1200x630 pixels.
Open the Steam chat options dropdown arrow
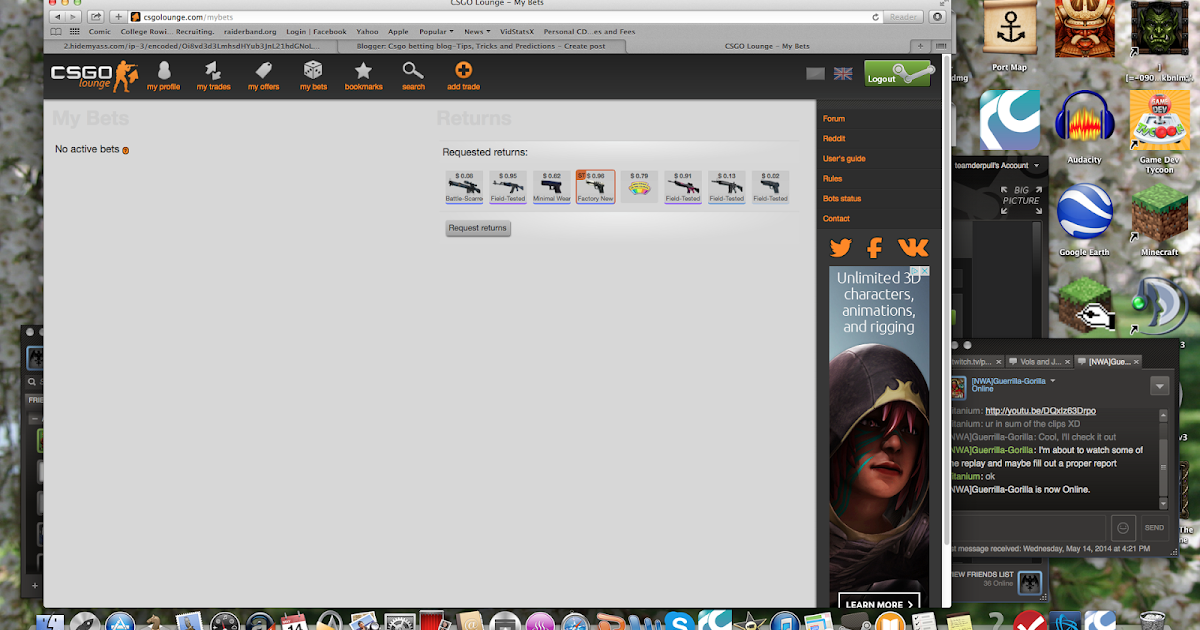[x=1160, y=386]
